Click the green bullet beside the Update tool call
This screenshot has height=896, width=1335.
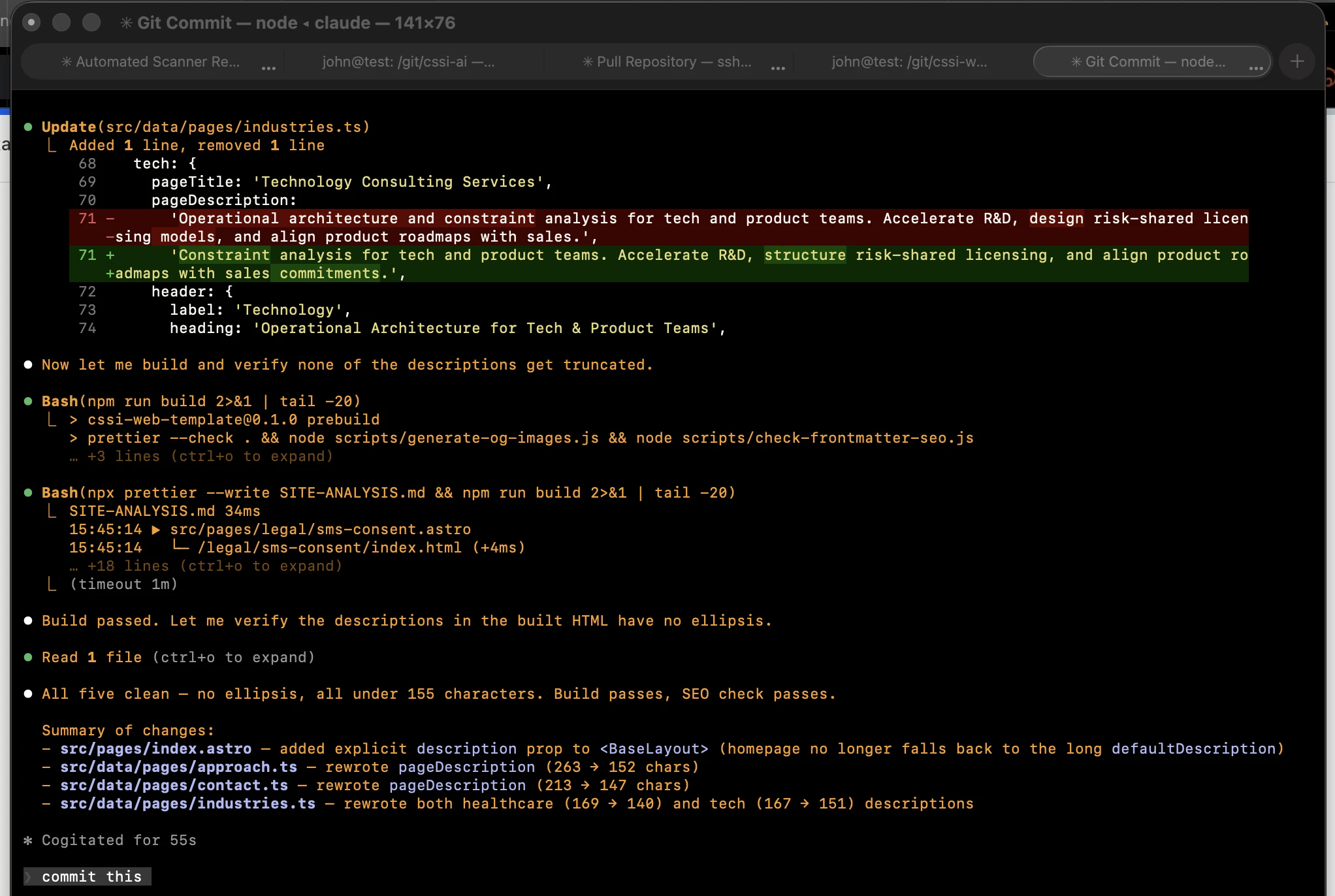pyautogui.click(x=27, y=126)
